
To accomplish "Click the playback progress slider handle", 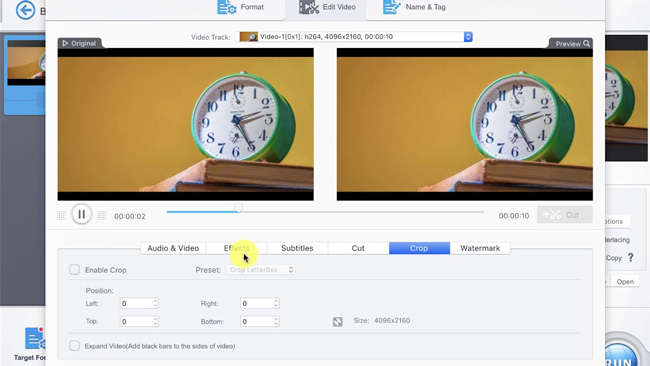I will [x=238, y=207].
